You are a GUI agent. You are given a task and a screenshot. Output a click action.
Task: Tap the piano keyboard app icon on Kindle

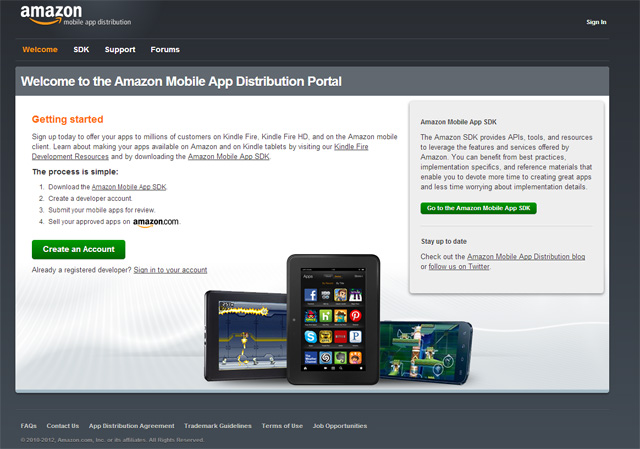(356, 295)
